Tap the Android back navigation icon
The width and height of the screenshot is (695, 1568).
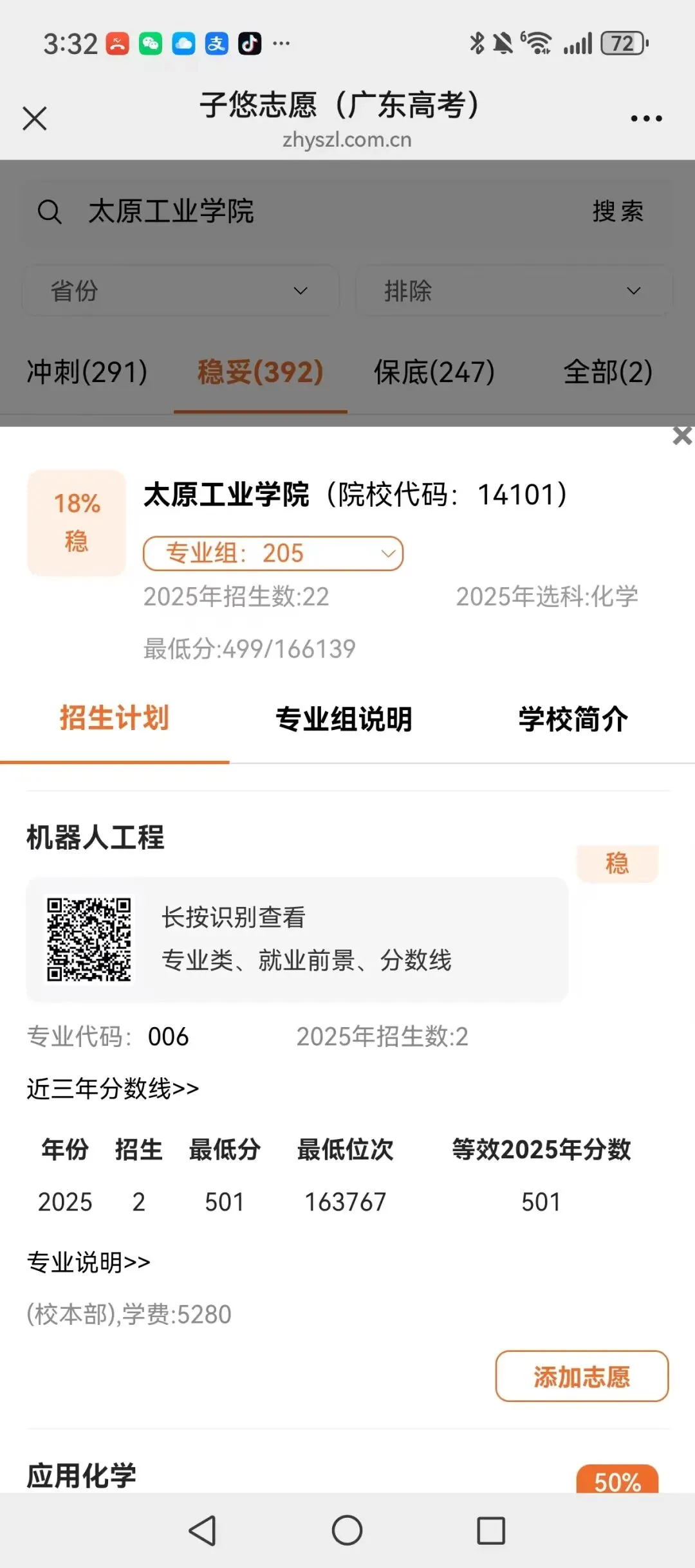coord(202,1531)
